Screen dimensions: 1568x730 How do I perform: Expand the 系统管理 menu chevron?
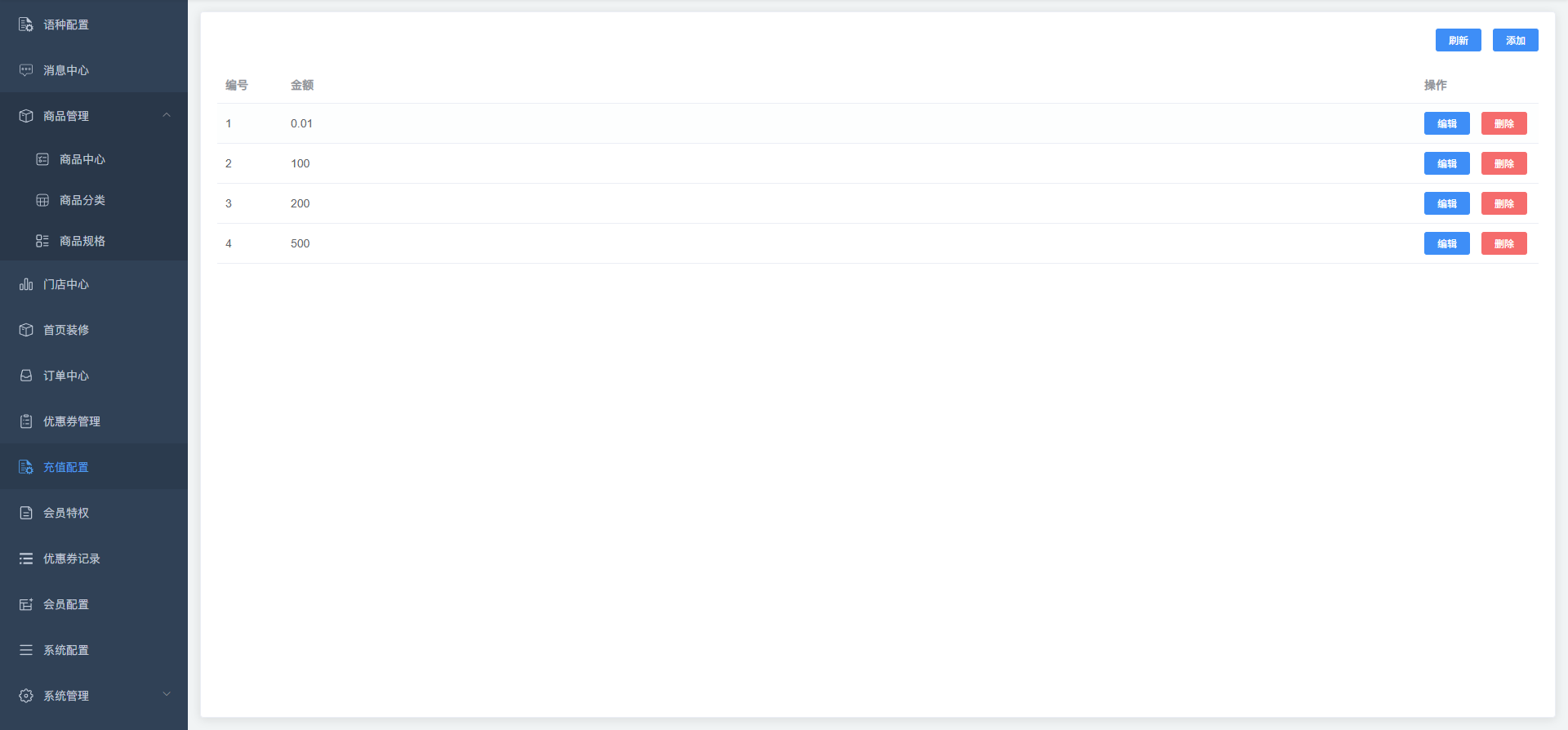167,695
